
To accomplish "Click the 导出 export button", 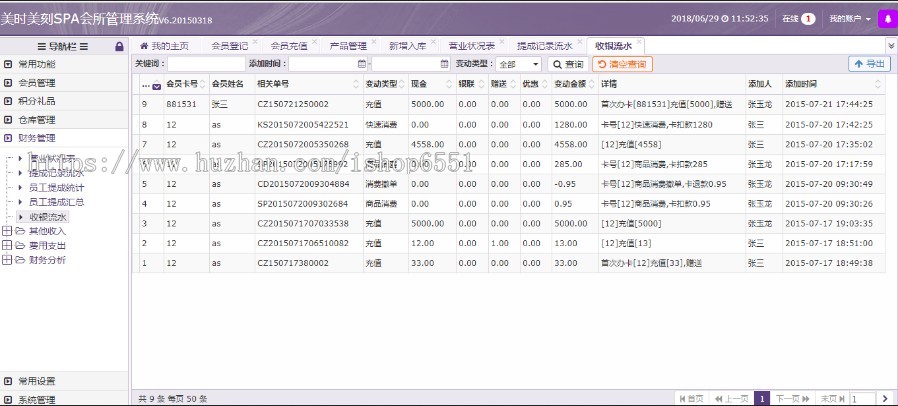I will tap(869, 64).
